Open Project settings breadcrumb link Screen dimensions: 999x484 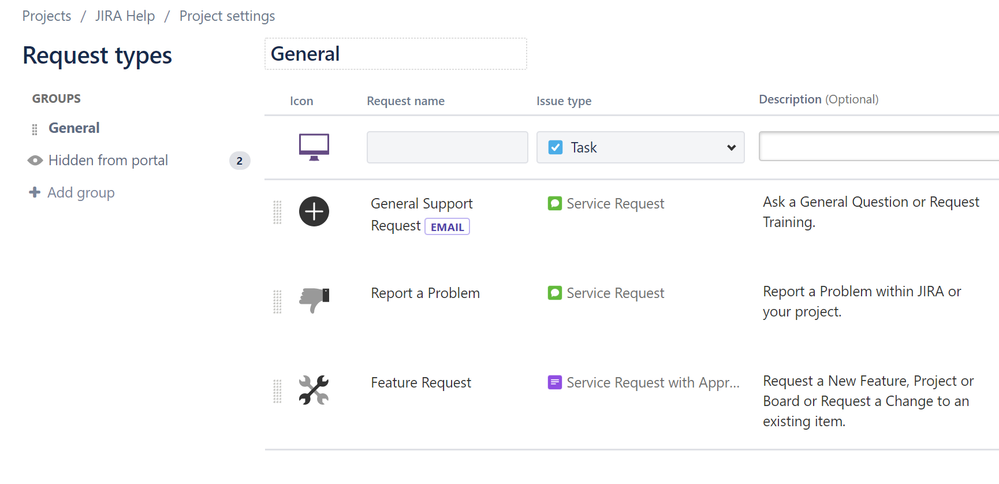click(227, 16)
